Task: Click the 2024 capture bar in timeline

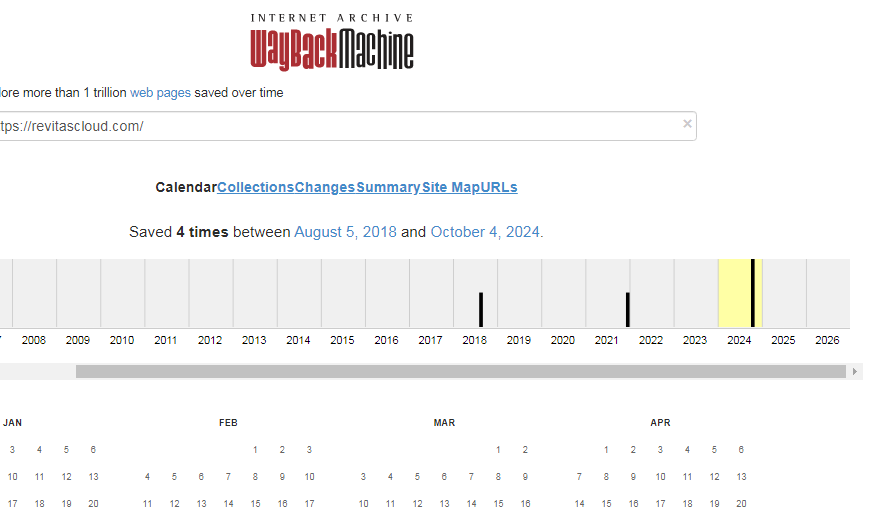Action: point(753,293)
